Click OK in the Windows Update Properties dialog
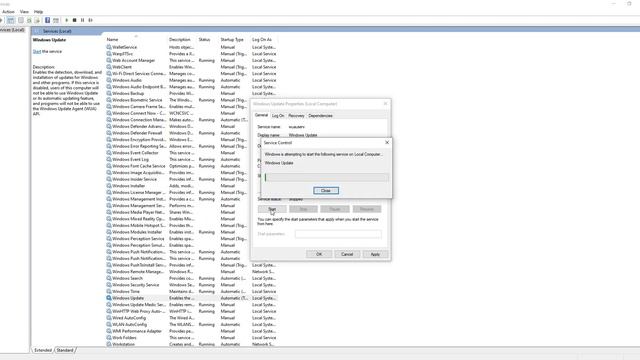The width and height of the screenshot is (640, 360). [x=319, y=254]
